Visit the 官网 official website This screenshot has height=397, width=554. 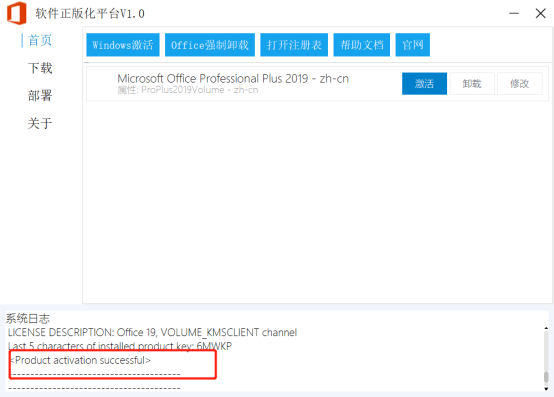[x=413, y=45]
